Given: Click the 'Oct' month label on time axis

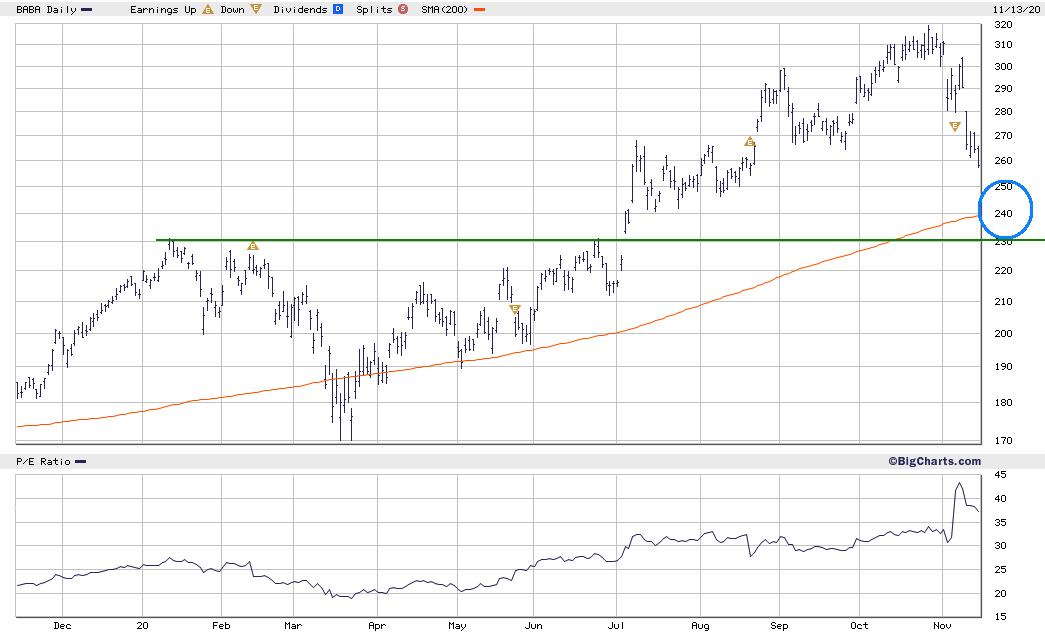Looking at the screenshot, I should click(x=859, y=626).
